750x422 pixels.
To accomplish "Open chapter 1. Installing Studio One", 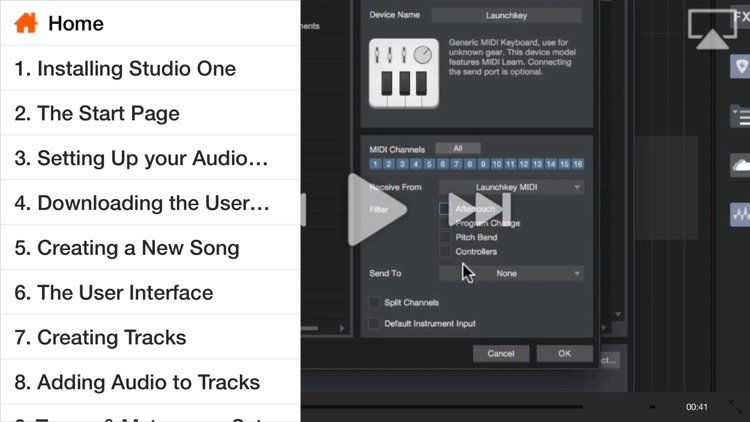I will (150, 68).
